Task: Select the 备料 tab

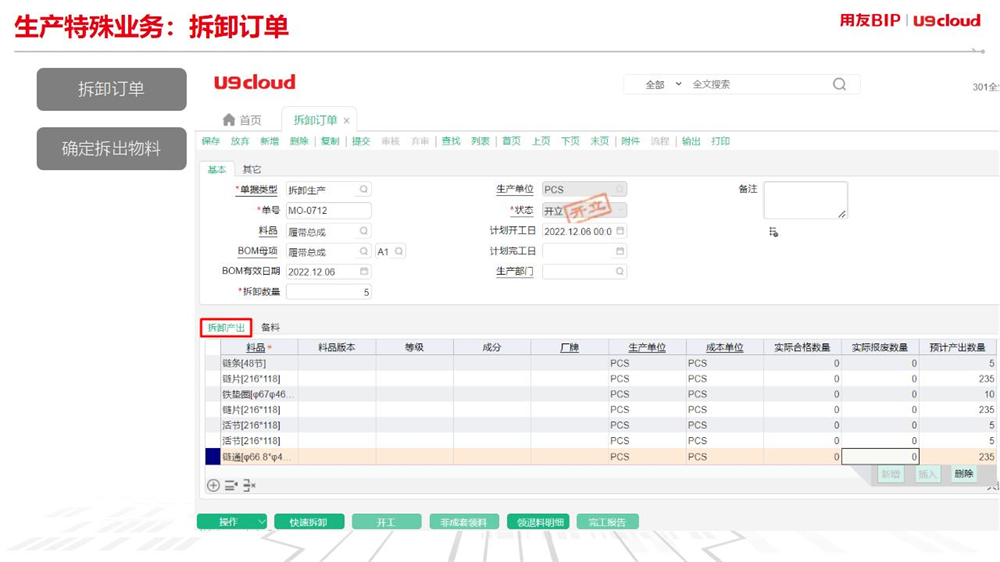Action: pos(270,327)
